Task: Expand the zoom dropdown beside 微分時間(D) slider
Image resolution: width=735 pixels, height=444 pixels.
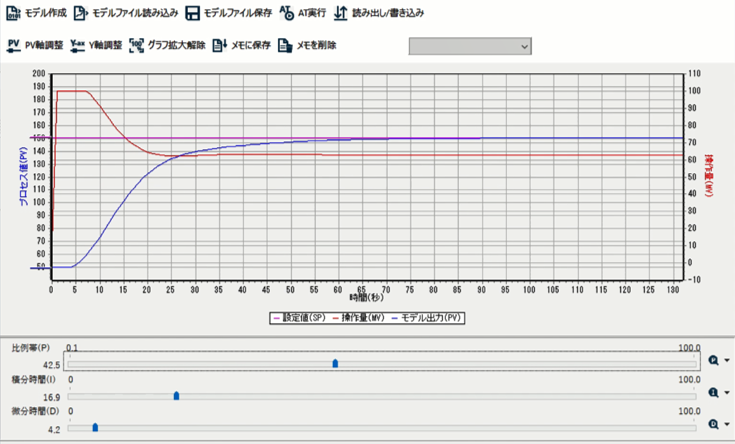Action: 727,424
